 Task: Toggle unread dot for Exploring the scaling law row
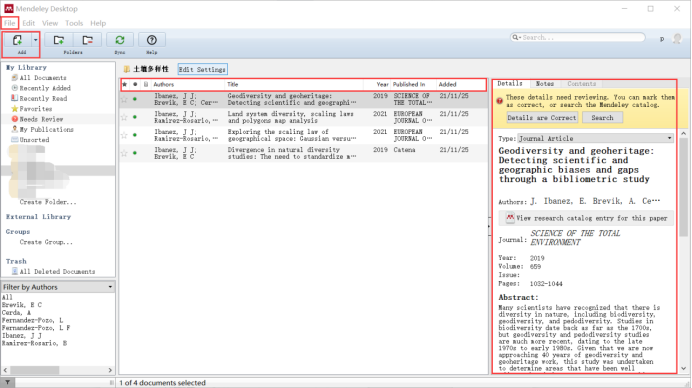[x=135, y=135]
